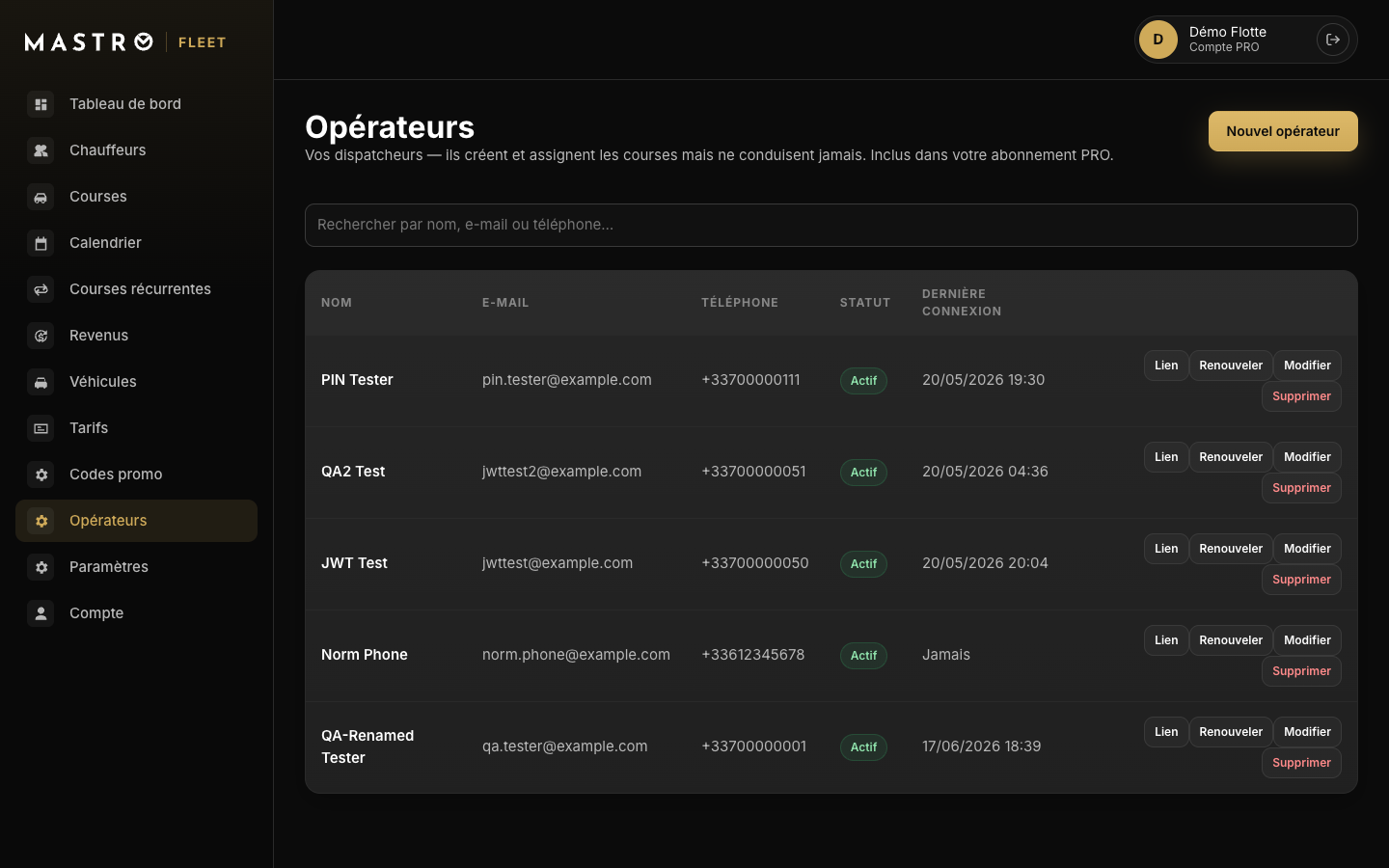
Task: Click email jwttest2@example.com
Action: [x=561, y=472]
